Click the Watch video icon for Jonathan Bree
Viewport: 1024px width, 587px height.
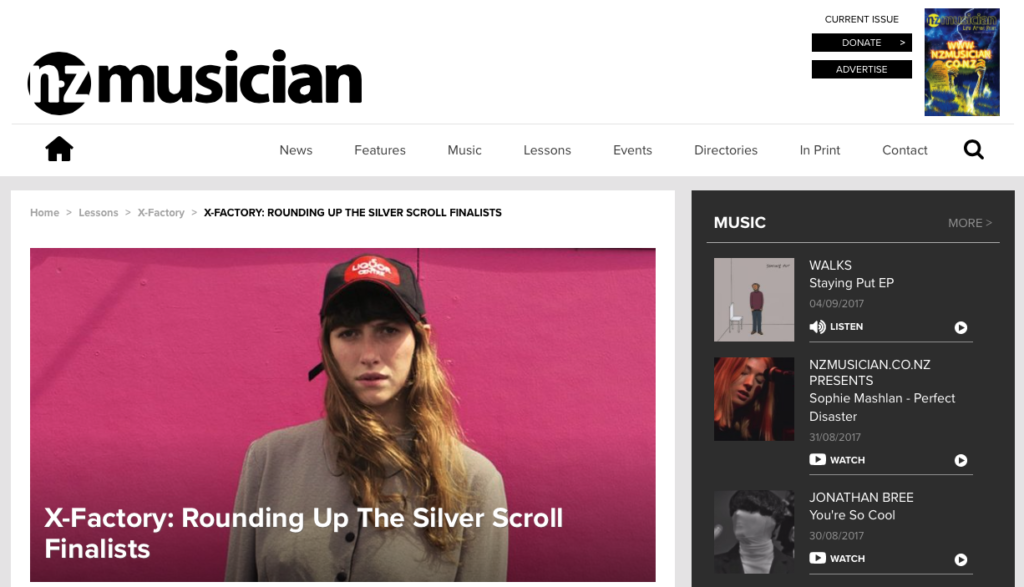click(x=817, y=558)
